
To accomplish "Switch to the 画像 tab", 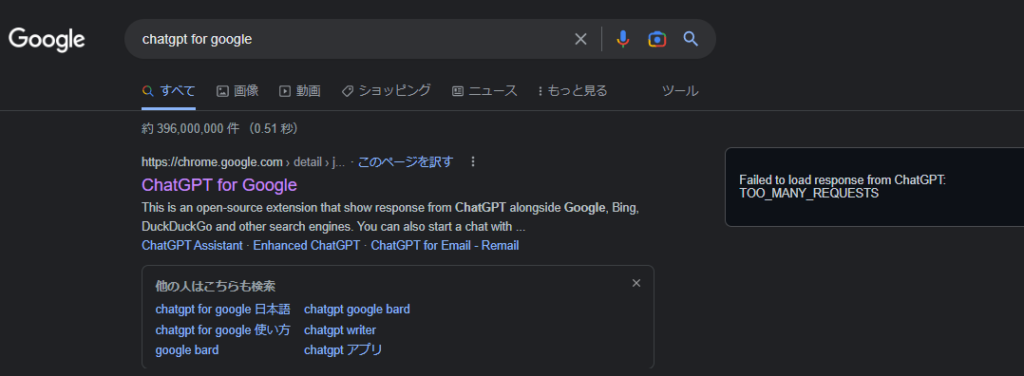I will (x=238, y=91).
